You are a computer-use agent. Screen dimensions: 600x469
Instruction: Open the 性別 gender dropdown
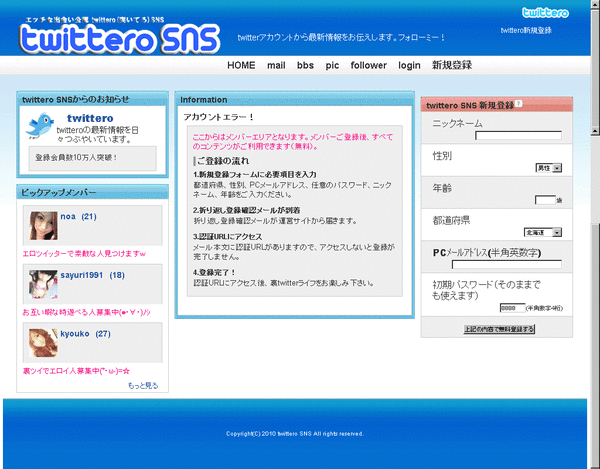pos(549,168)
